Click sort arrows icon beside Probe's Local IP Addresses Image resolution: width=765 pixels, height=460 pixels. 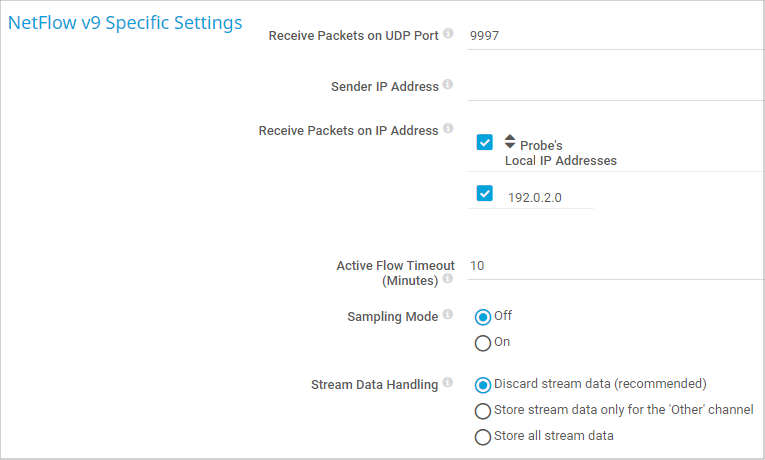pos(510,142)
